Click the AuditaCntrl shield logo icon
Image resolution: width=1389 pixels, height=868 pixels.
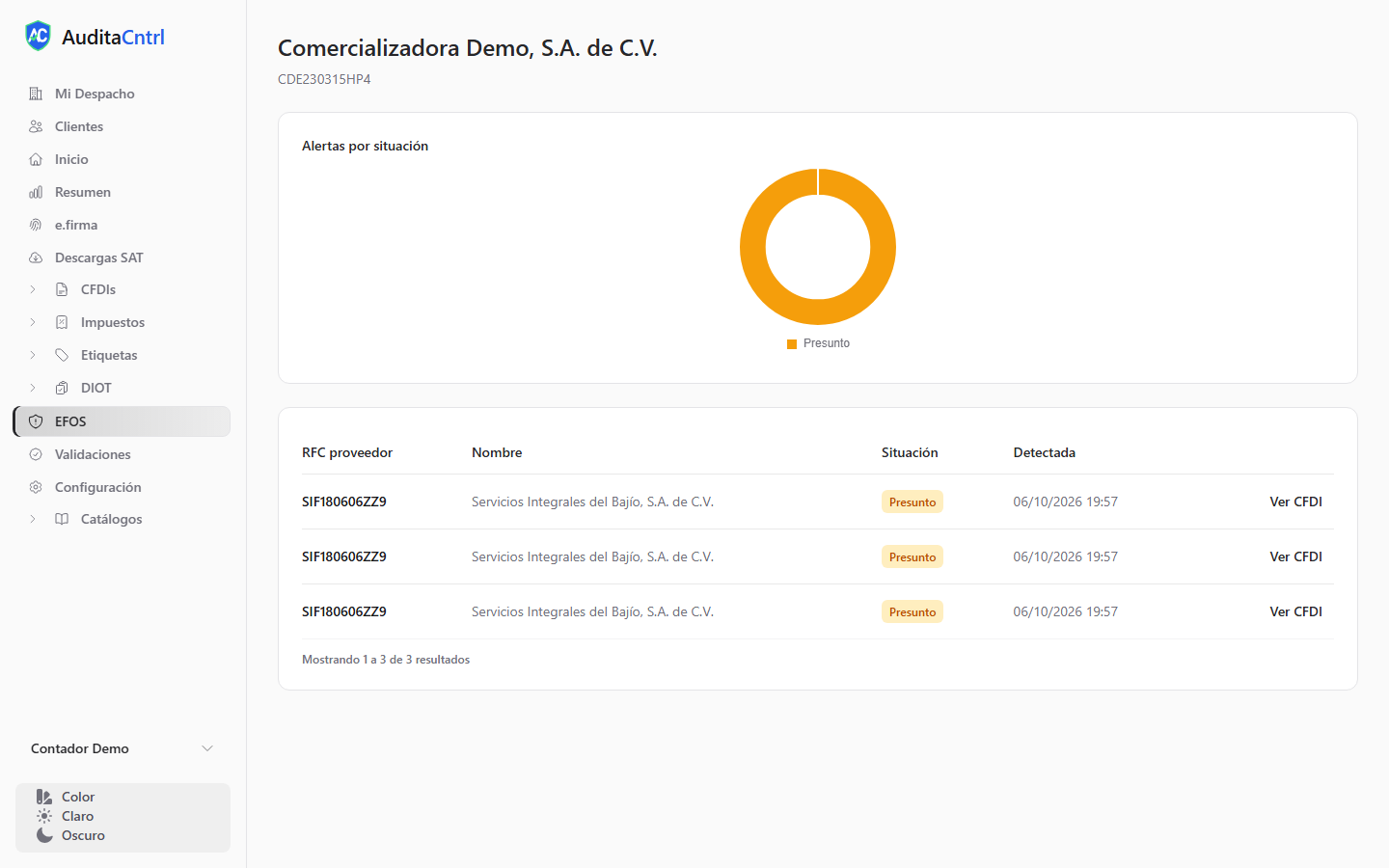click(38, 36)
